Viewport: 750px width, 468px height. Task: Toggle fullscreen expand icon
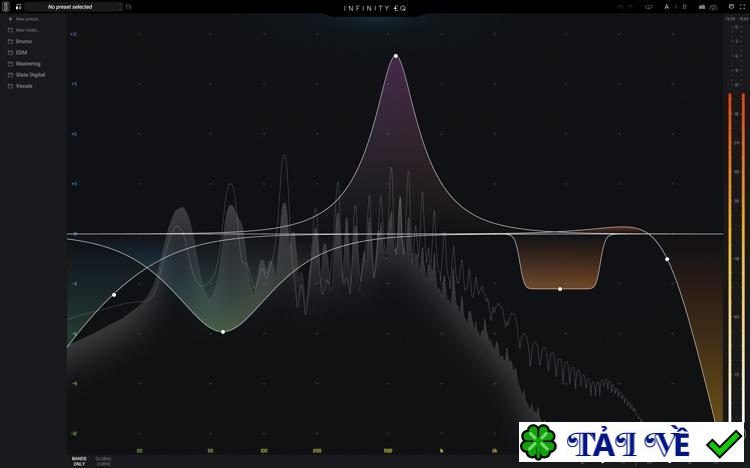(743, 7)
